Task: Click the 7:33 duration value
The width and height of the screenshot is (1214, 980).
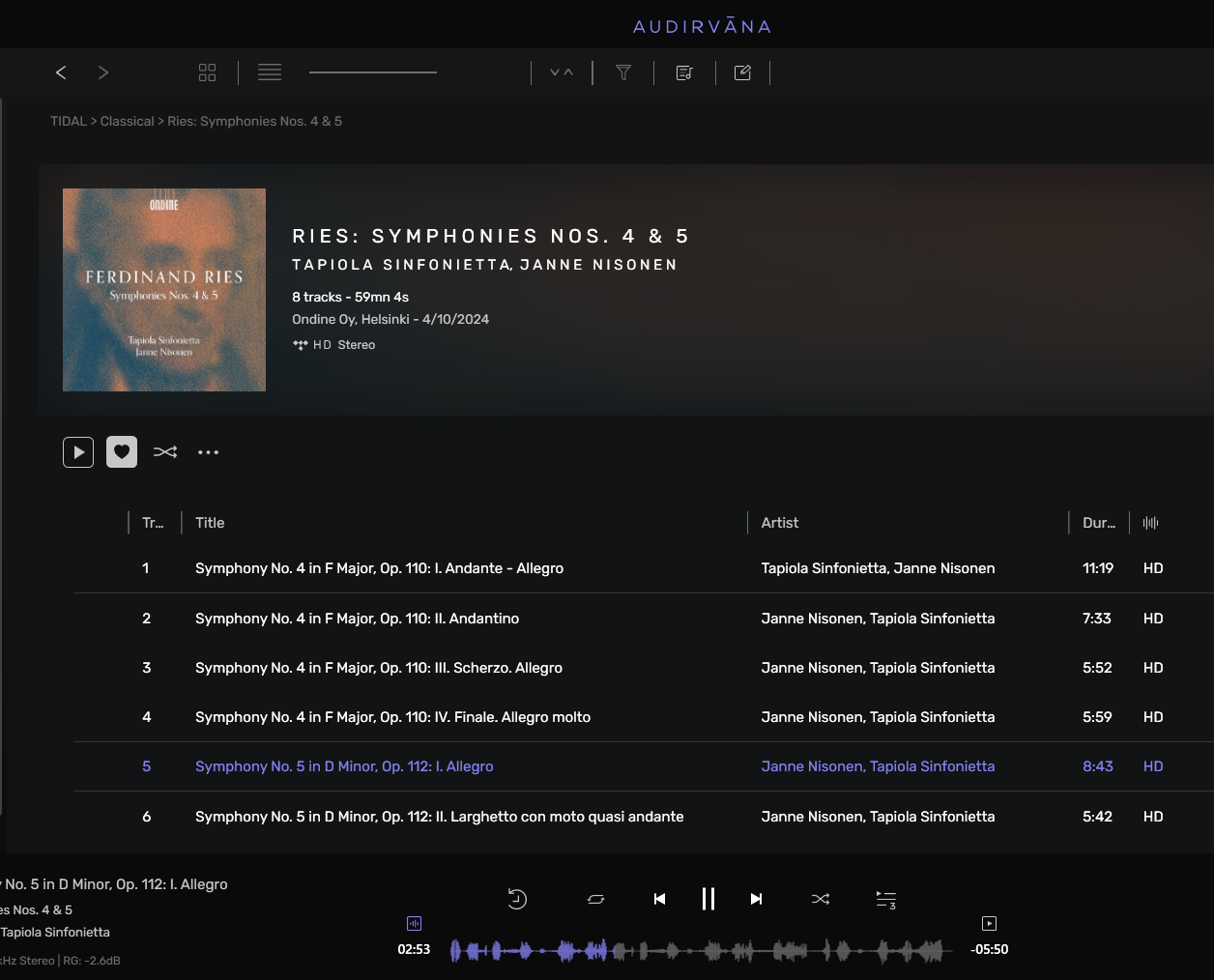Action: click(x=1097, y=619)
